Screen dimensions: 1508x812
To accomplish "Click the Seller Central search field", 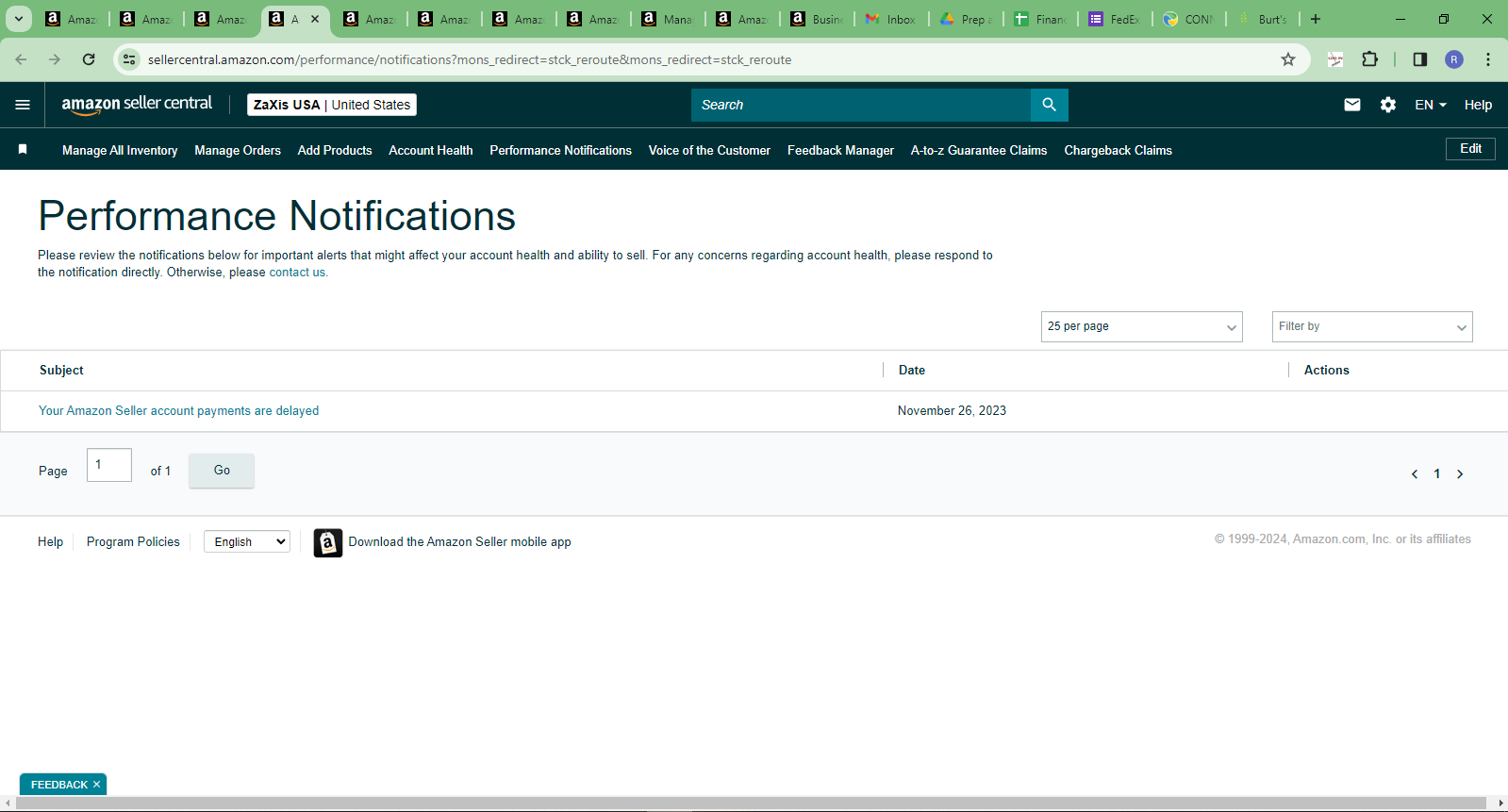I will [x=861, y=105].
